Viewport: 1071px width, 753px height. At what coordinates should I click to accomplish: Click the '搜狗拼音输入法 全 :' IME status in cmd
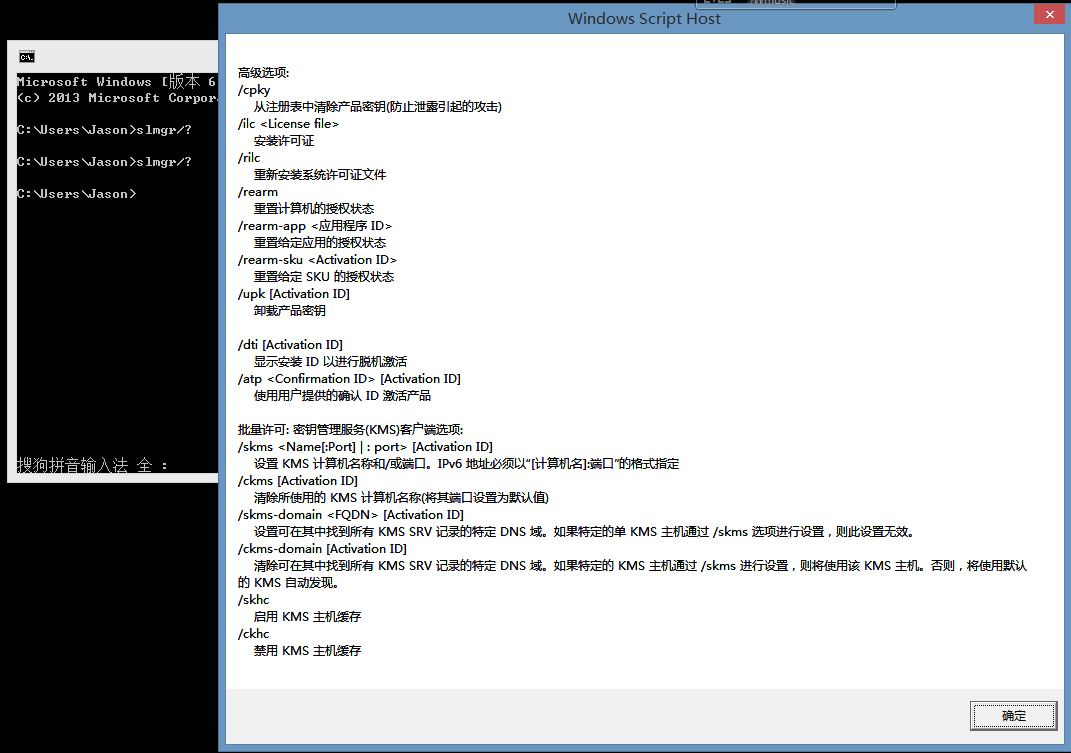pos(92,465)
